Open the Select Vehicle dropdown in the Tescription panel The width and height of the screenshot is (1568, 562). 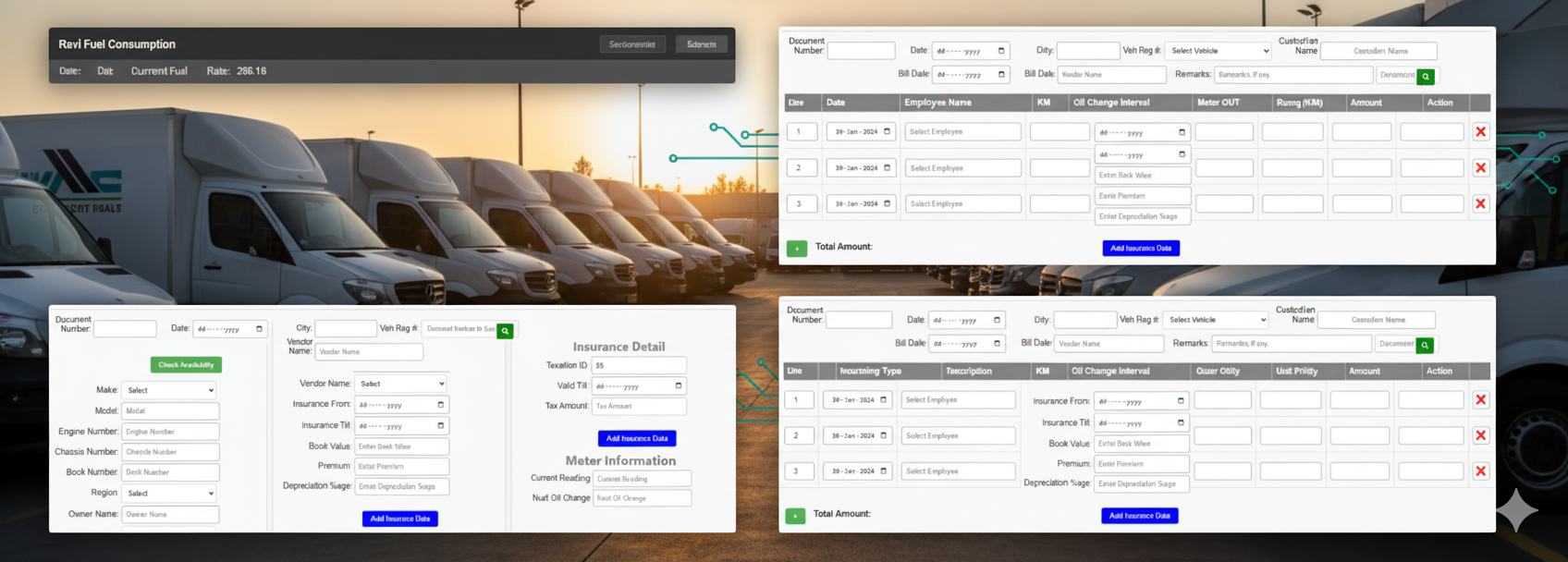click(1216, 320)
